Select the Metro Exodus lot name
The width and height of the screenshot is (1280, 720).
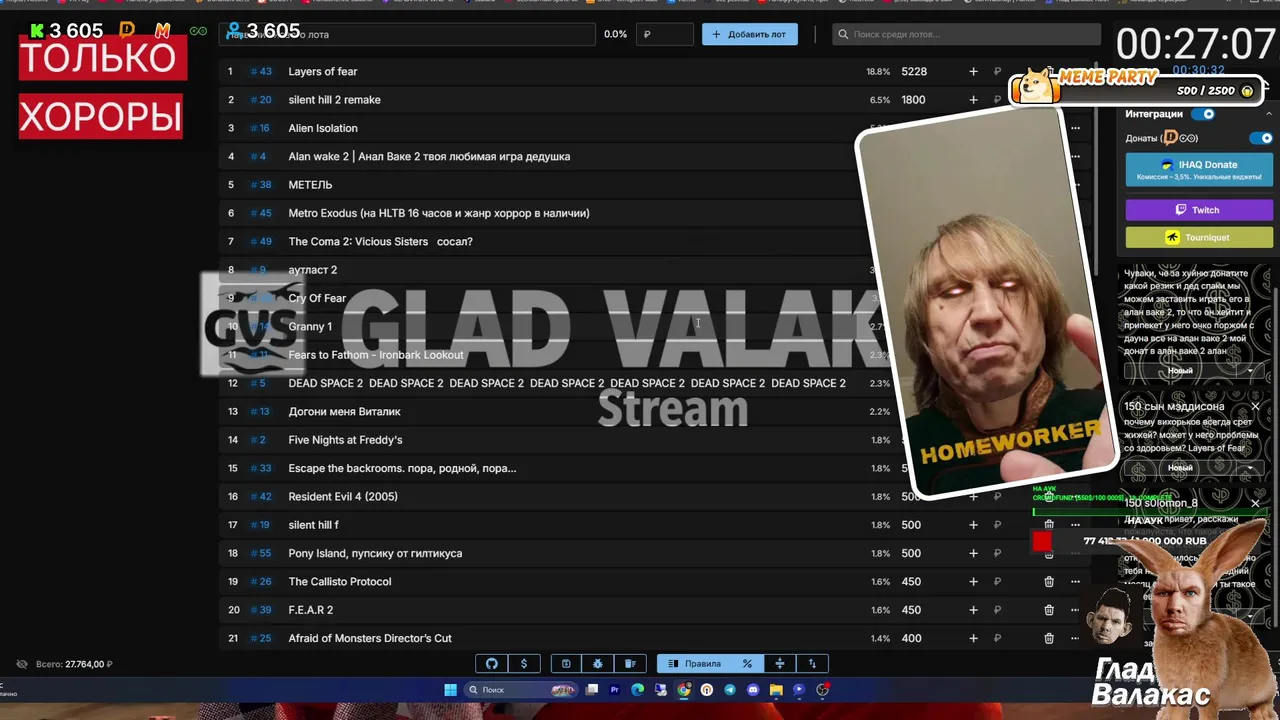[x=439, y=213]
